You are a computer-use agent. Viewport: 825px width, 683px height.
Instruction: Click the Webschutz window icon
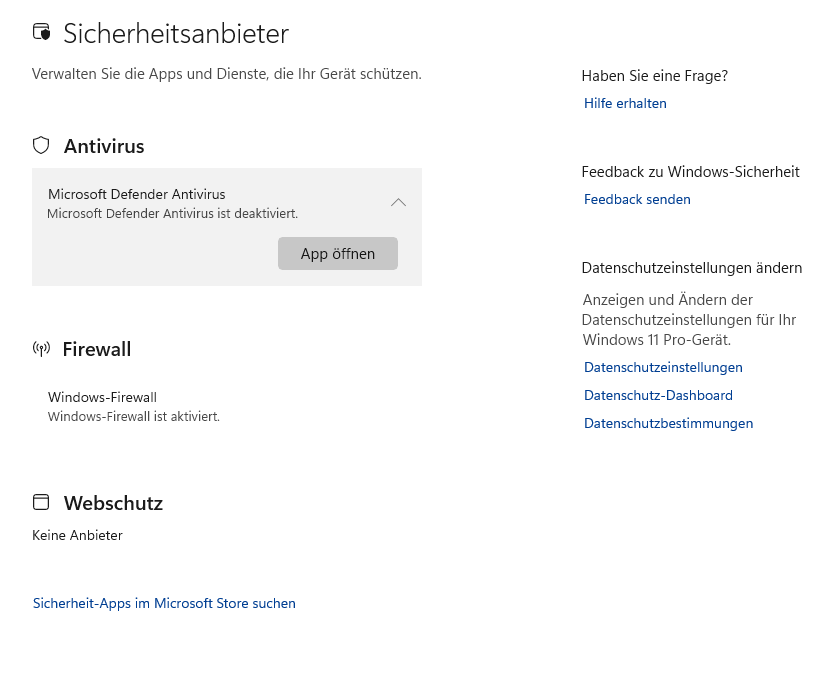point(41,502)
